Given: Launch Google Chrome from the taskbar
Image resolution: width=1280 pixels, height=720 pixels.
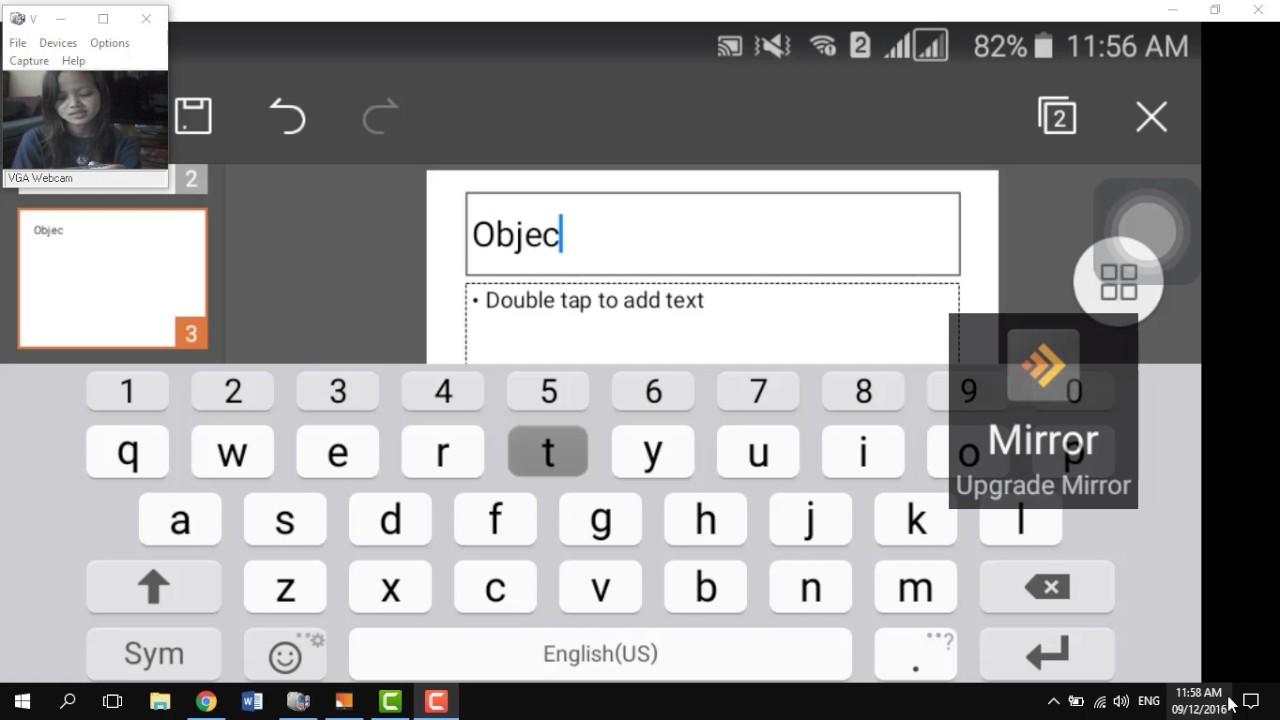Looking at the screenshot, I should coord(206,702).
